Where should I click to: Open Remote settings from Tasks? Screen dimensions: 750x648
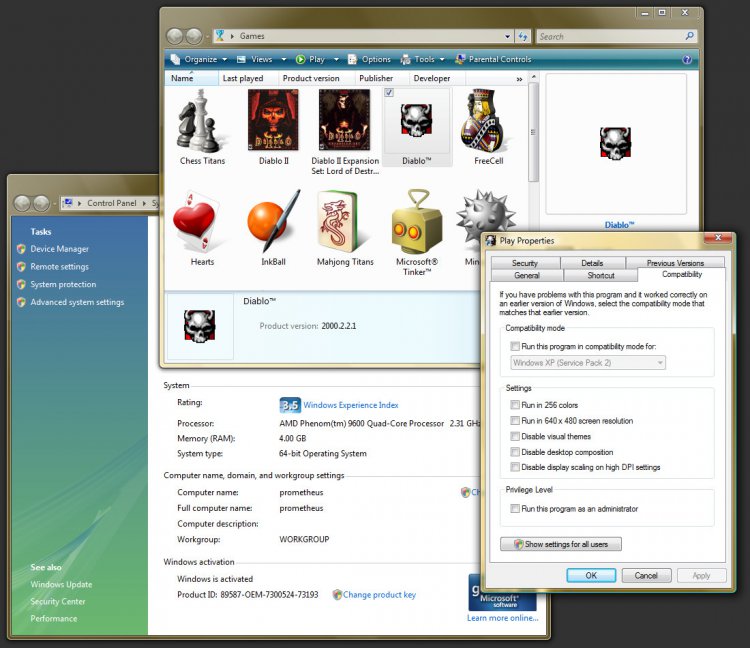tap(59, 266)
